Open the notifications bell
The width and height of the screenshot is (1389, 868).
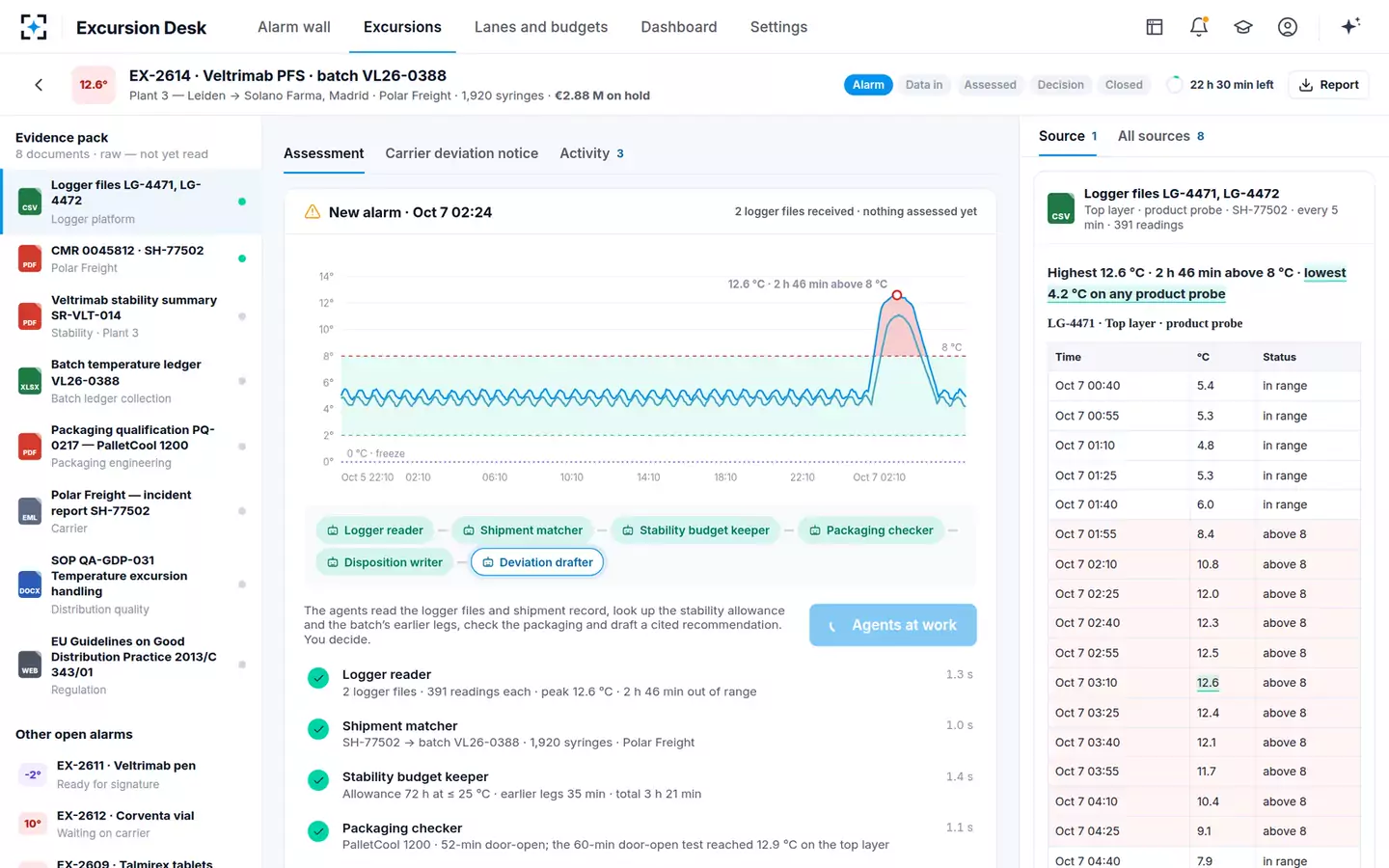[1199, 27]
